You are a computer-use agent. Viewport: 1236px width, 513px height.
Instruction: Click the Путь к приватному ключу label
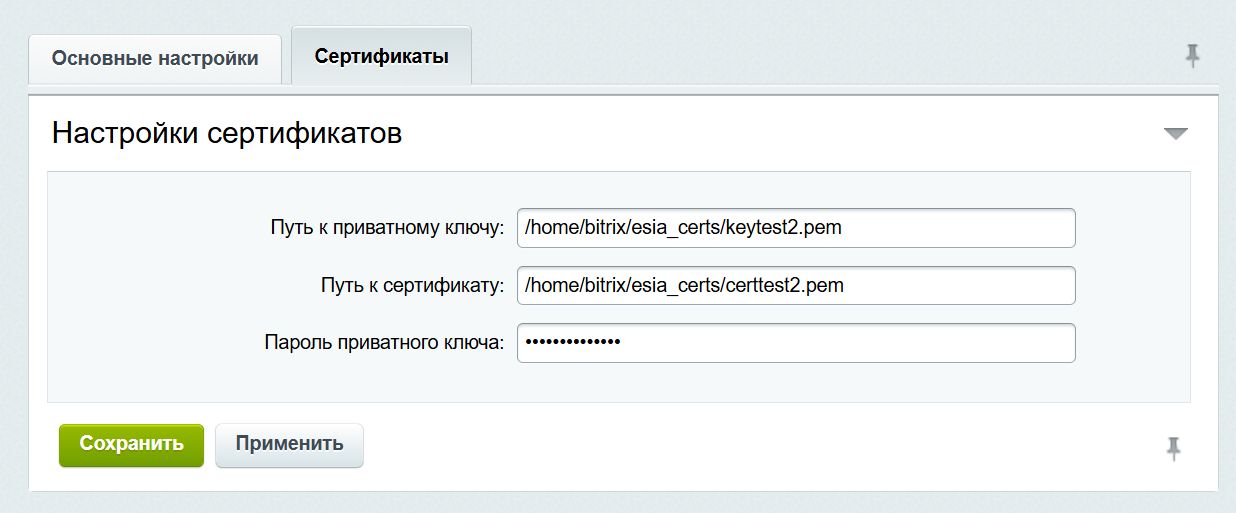pyautogui.click(x=387, y=228)
